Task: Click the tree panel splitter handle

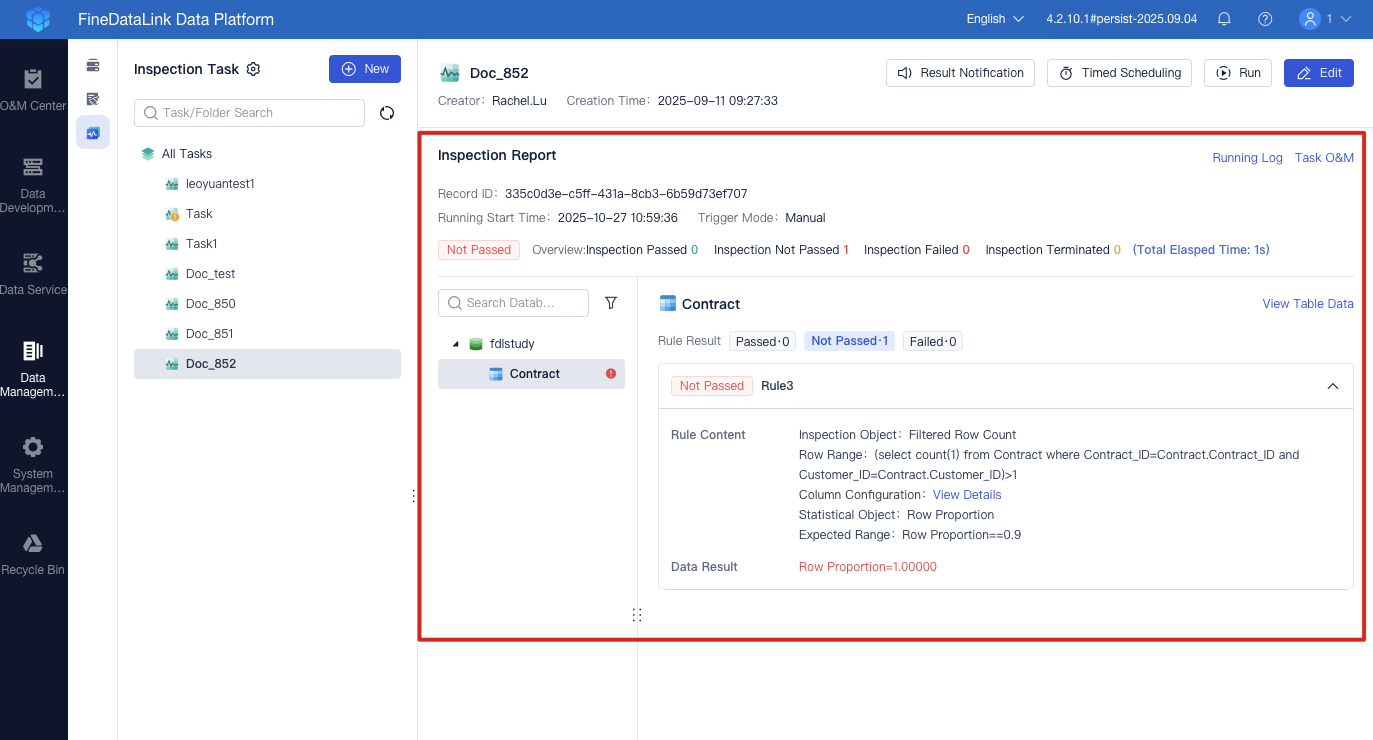Action: (x=637, y=615)
